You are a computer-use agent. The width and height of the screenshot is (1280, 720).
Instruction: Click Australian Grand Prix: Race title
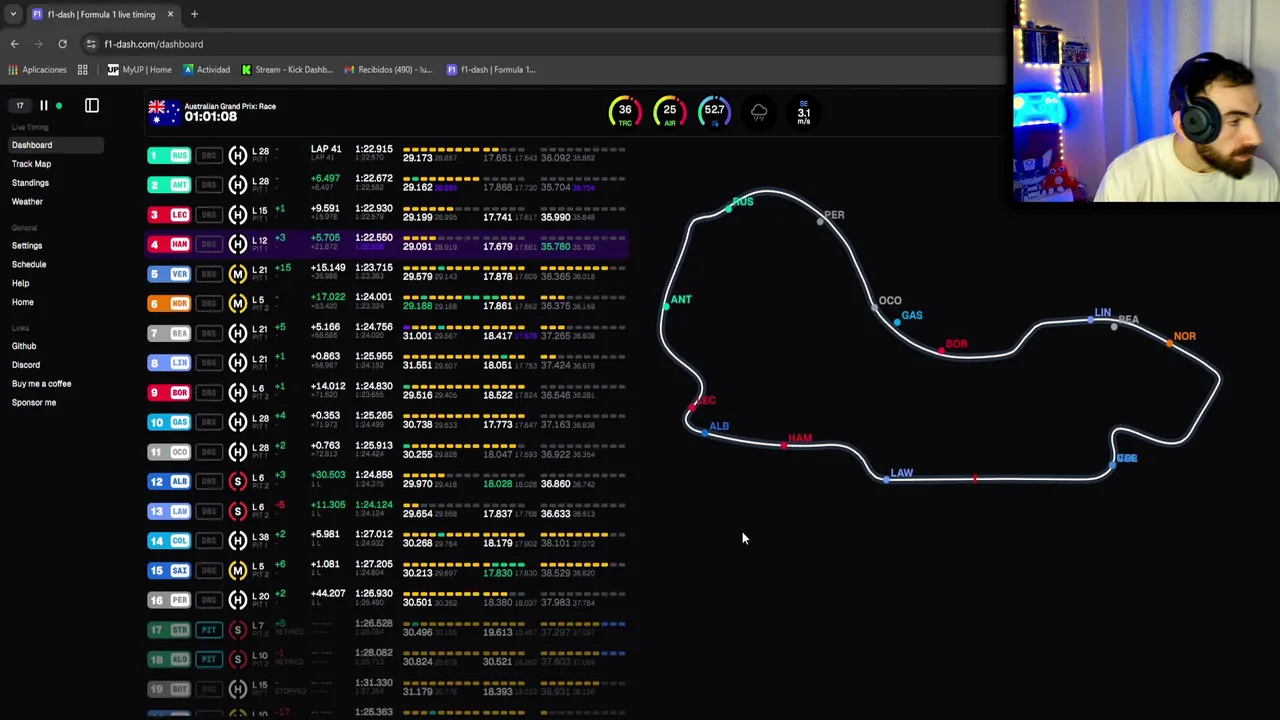tap(230, 106)
